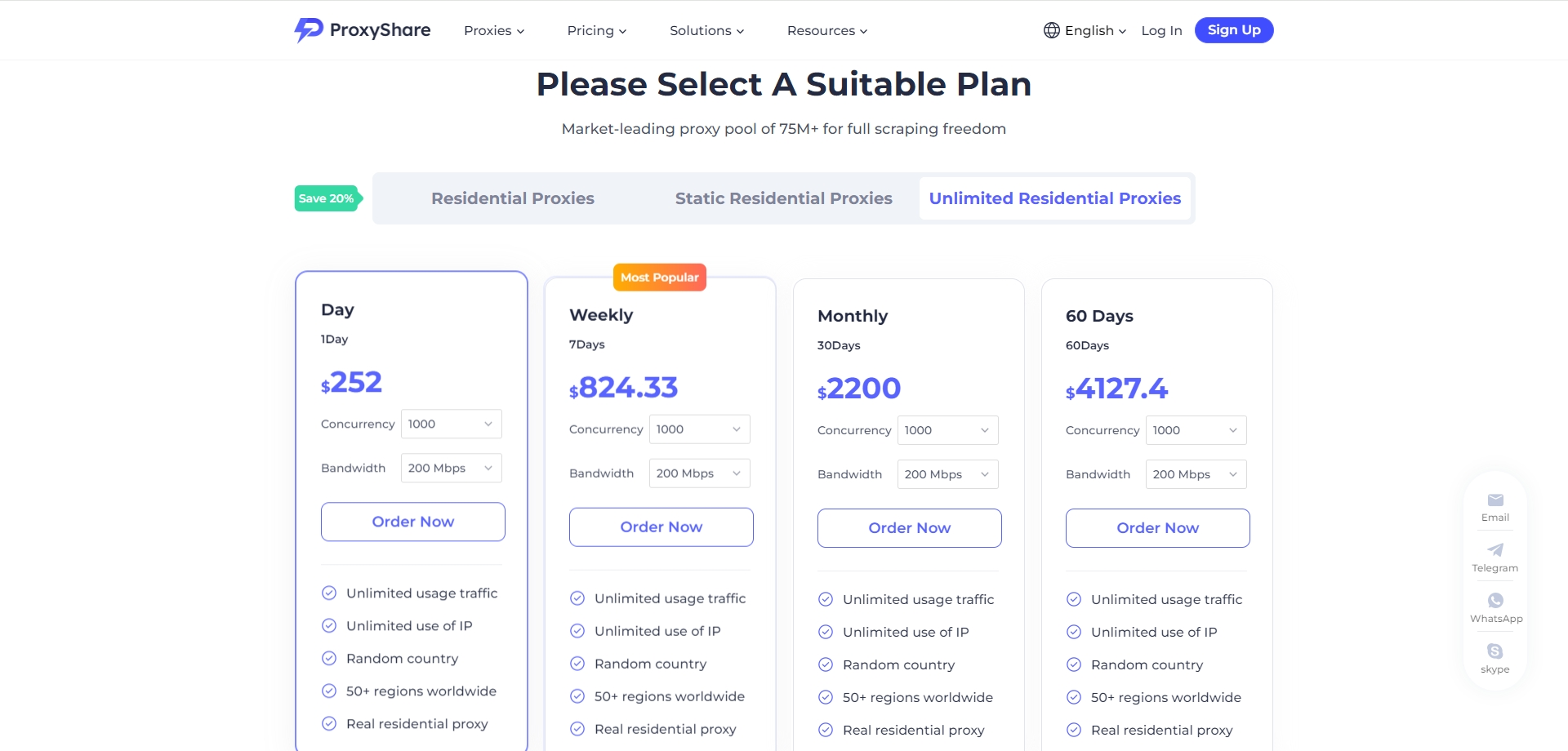Click the globe language icon
This screenshot has width=1568, height=751.
(x=1051, y=30)
